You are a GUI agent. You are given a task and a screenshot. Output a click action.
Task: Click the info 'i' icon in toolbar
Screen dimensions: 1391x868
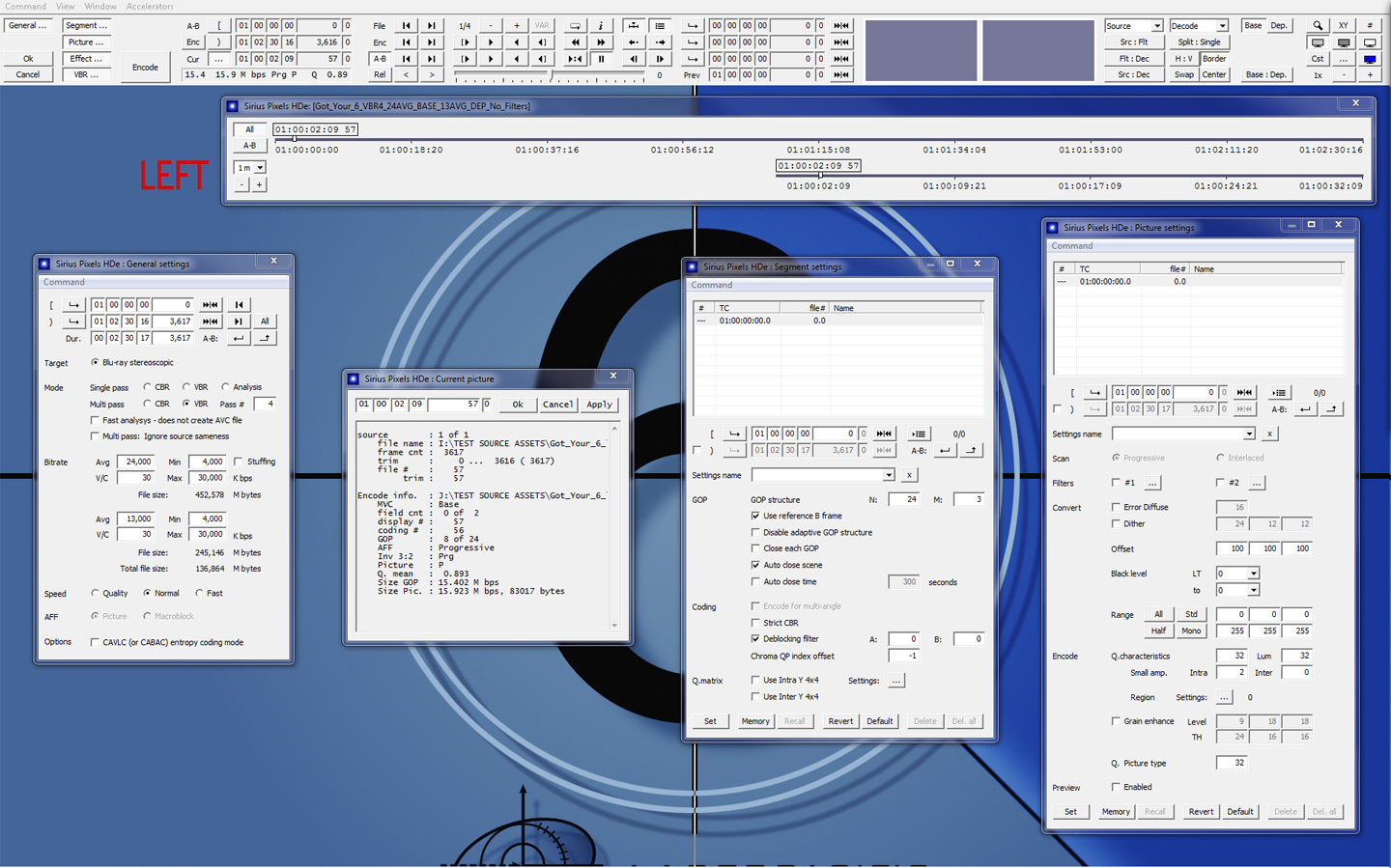pyautogui.click(x=601, y=26)
